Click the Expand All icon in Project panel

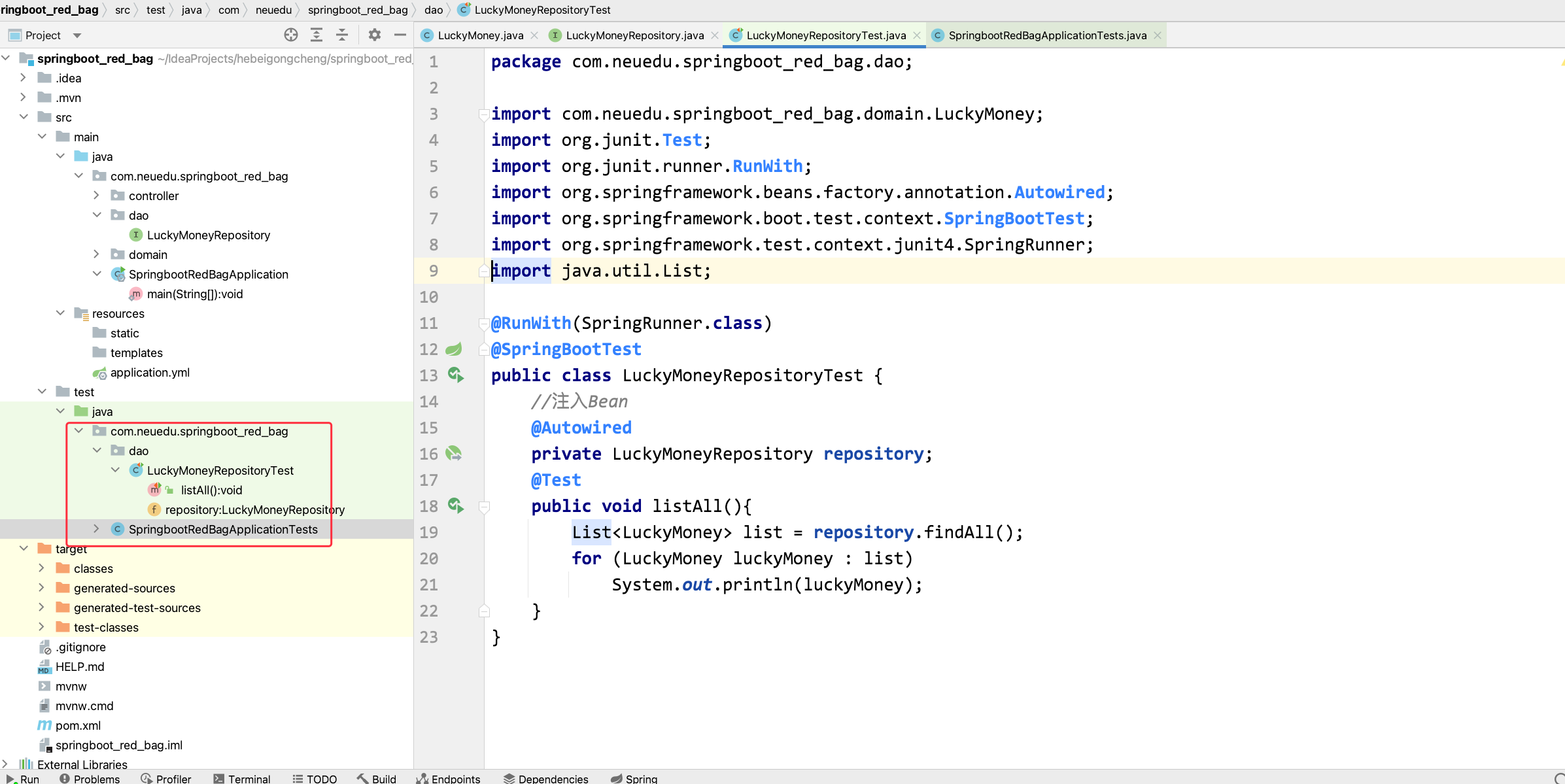tap(317, 35)
